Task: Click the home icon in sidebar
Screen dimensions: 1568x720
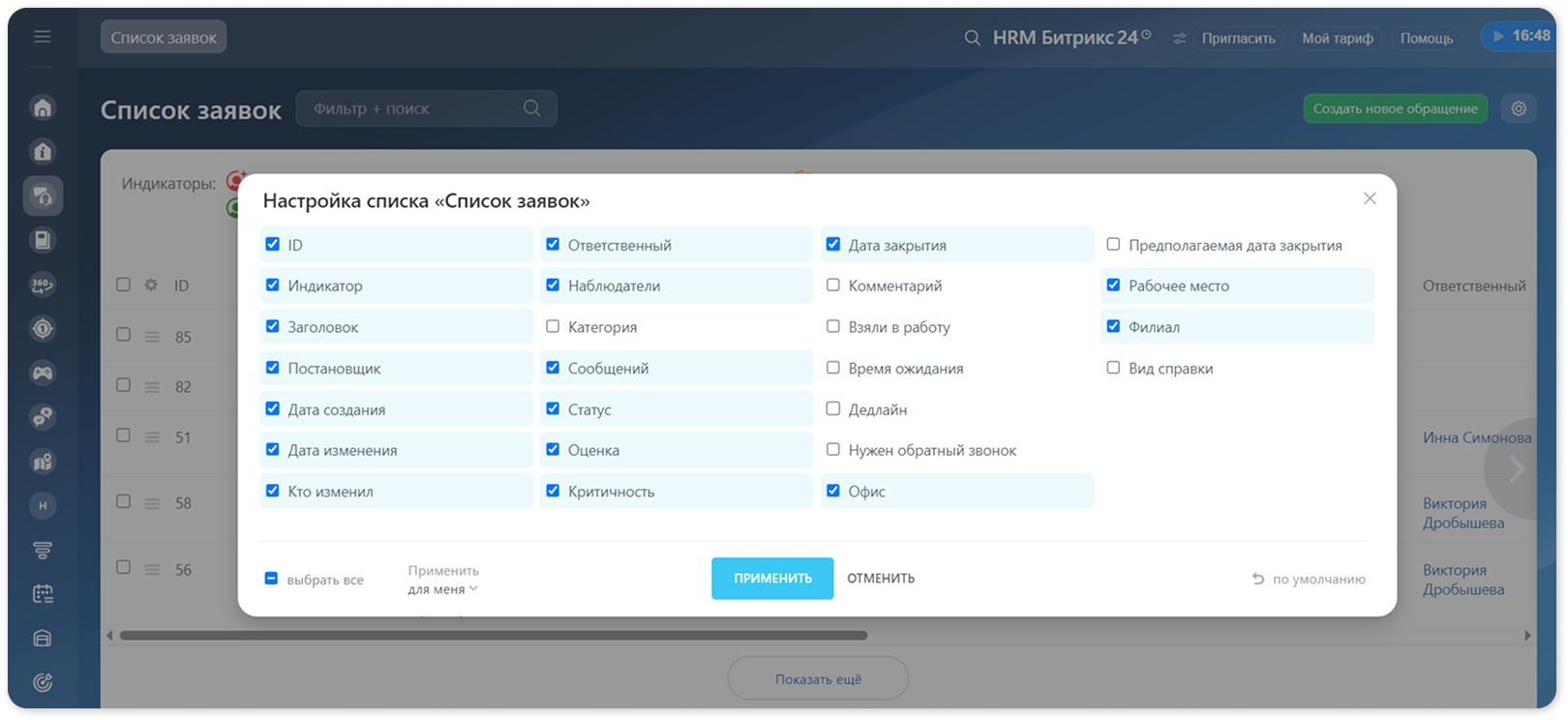Action: pyautogui.click(x=43, y=107)
